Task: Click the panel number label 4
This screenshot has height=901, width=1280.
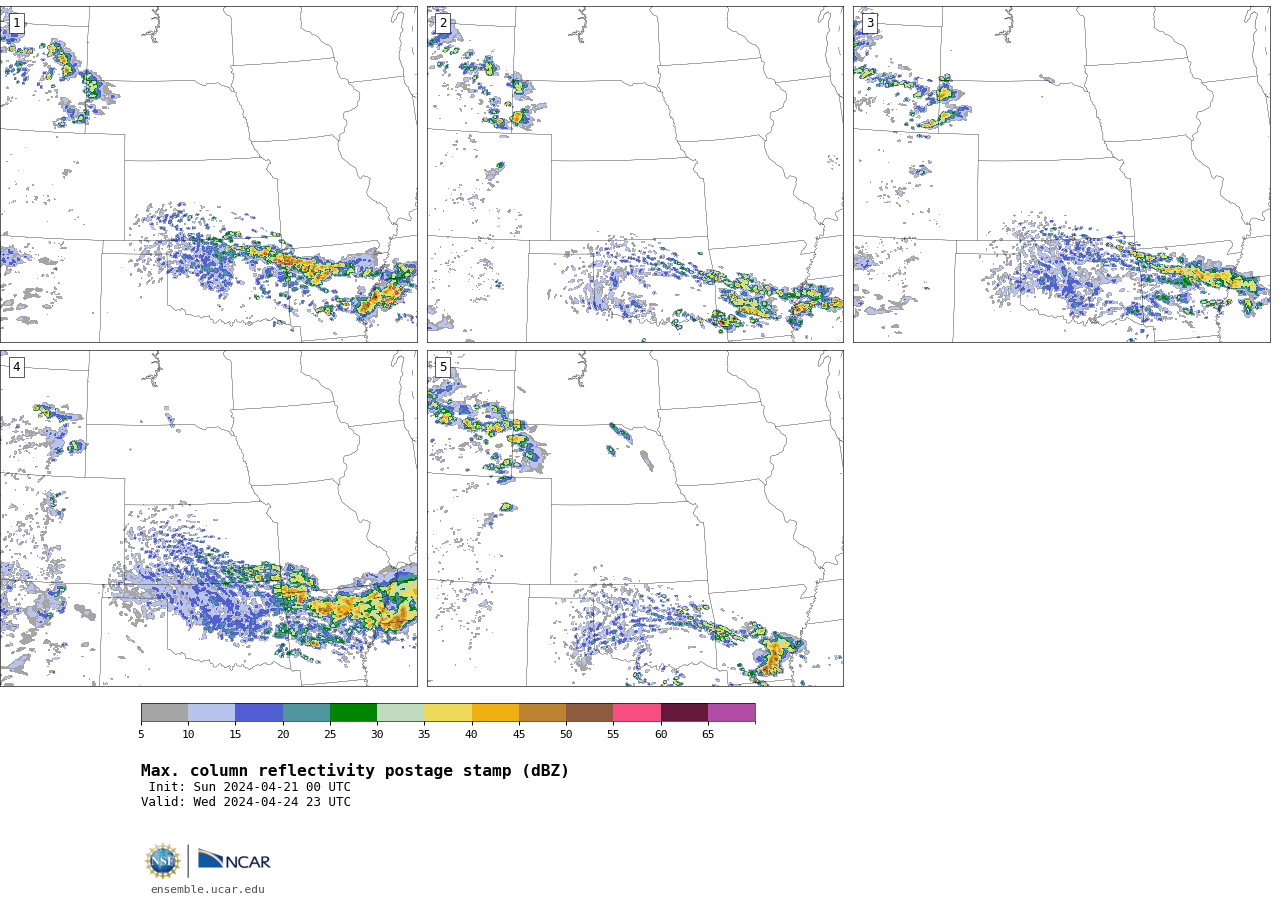Action: (16, 367)
